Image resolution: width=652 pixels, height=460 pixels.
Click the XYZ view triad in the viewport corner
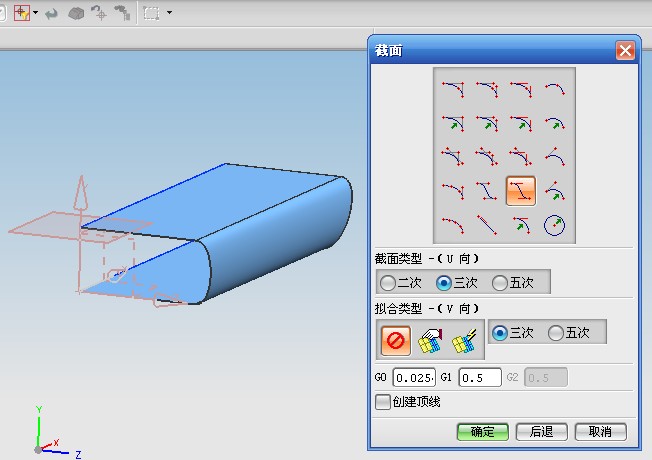pos(56,433)
